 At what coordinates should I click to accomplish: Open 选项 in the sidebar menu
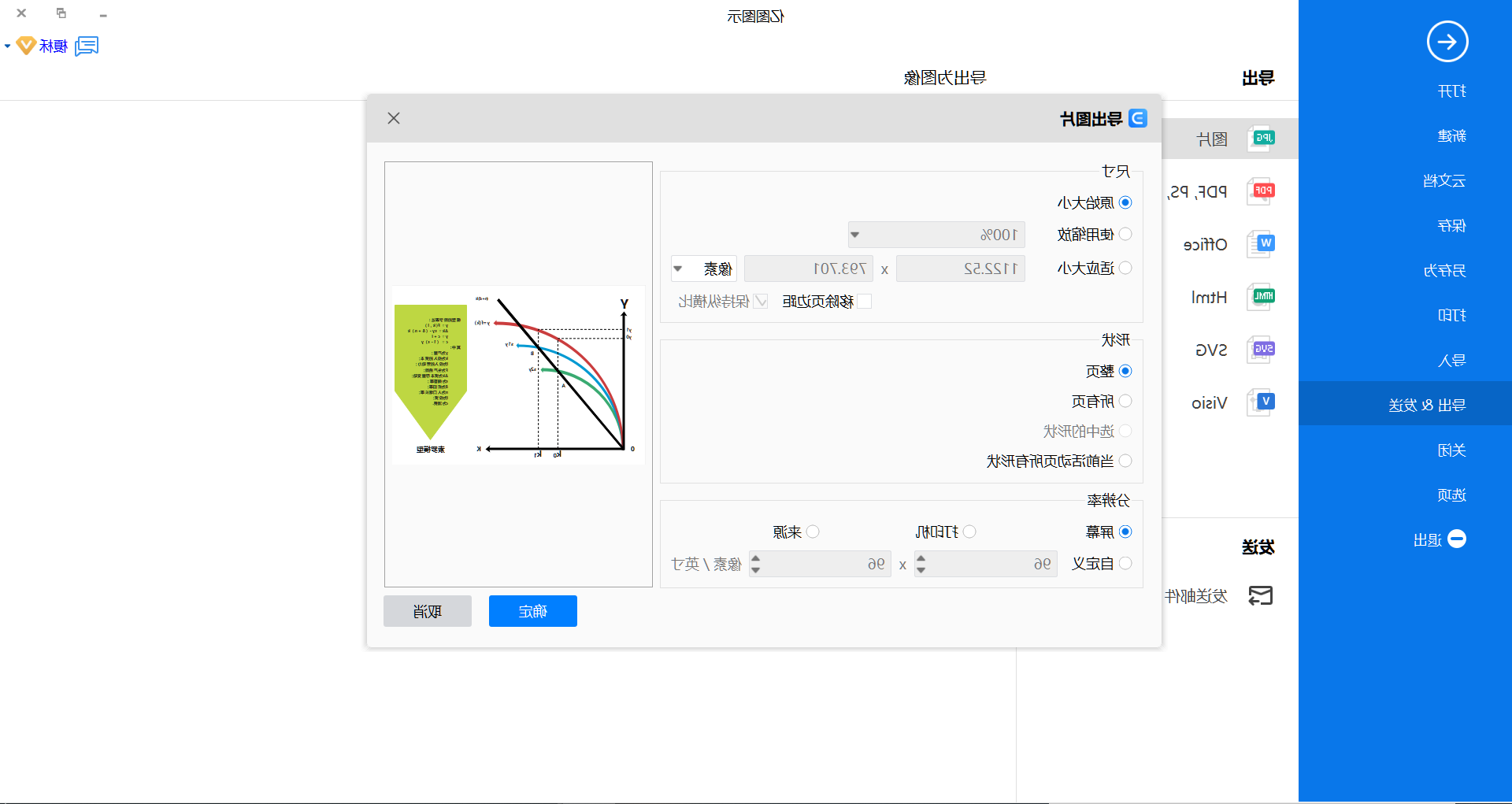point(1451,495)
